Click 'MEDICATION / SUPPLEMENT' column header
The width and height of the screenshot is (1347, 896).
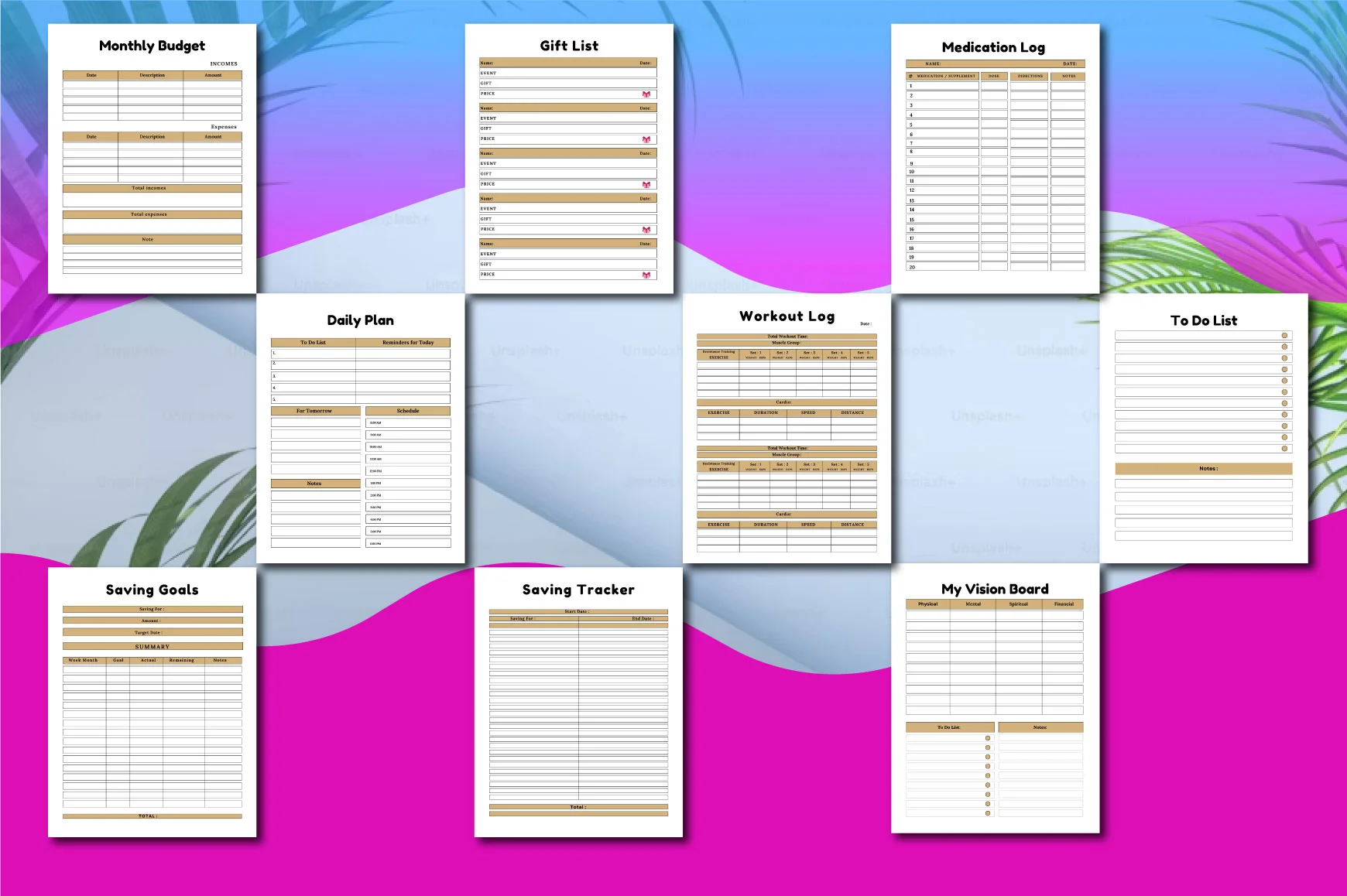942,77
